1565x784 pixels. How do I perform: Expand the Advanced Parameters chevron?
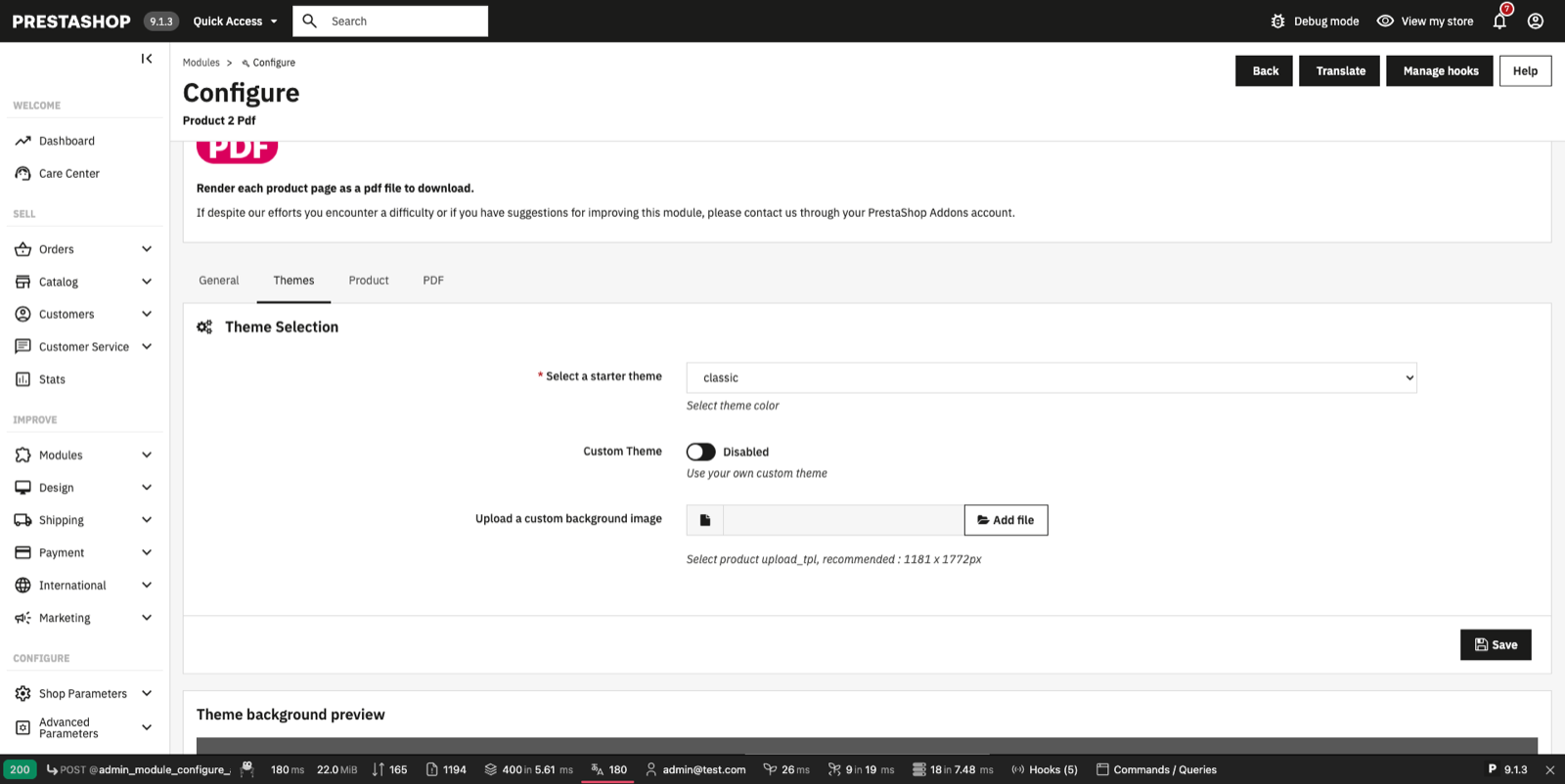[147, 727]
